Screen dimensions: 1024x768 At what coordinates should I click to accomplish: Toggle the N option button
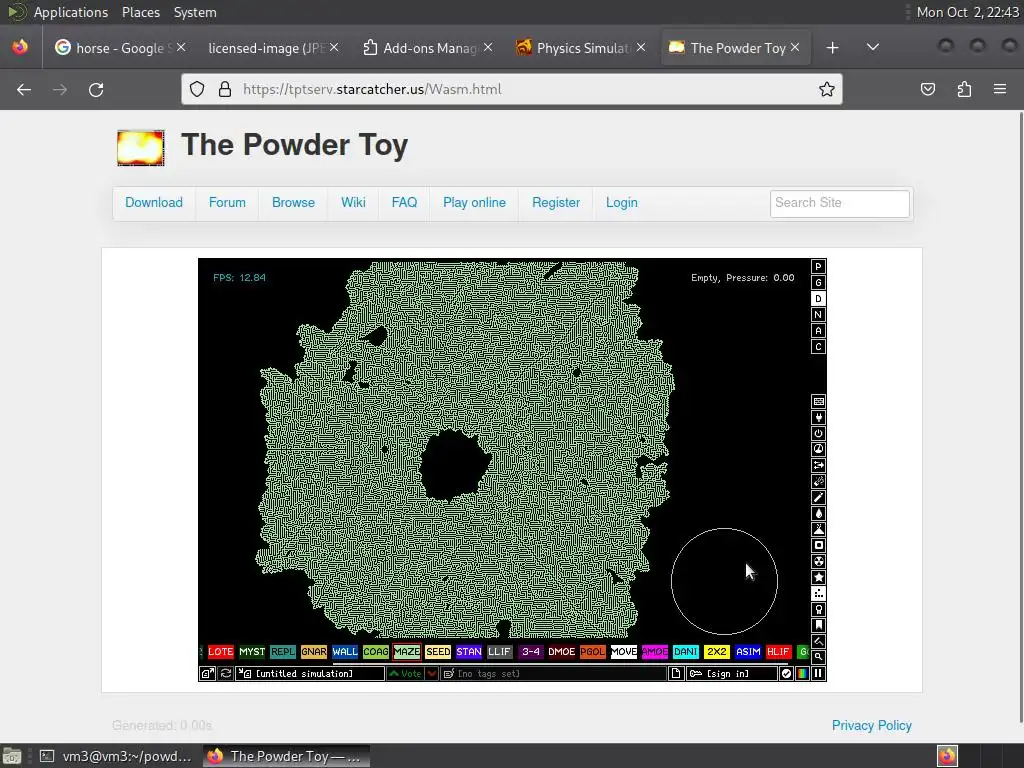818,314
